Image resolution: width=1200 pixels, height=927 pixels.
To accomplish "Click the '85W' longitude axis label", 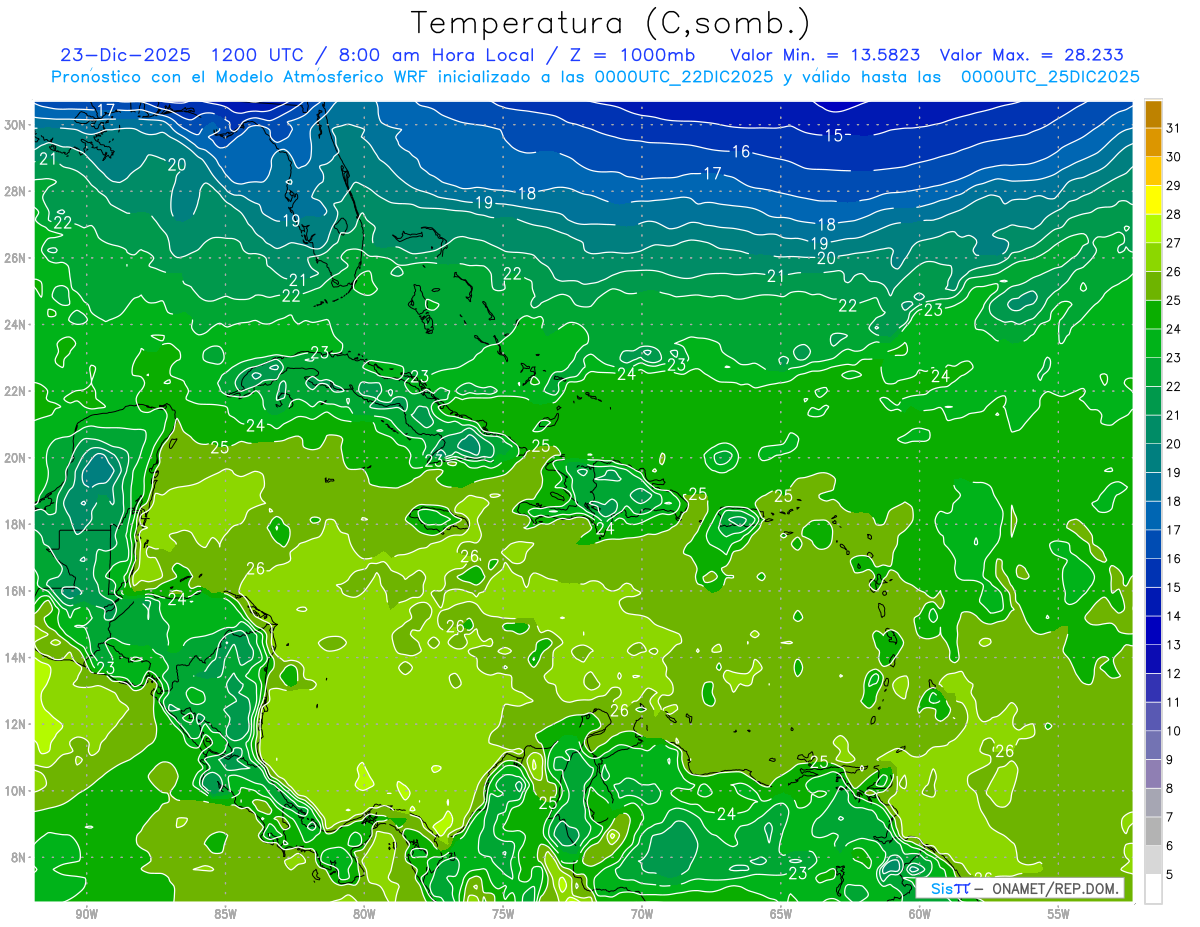I will tap(226, 914).
